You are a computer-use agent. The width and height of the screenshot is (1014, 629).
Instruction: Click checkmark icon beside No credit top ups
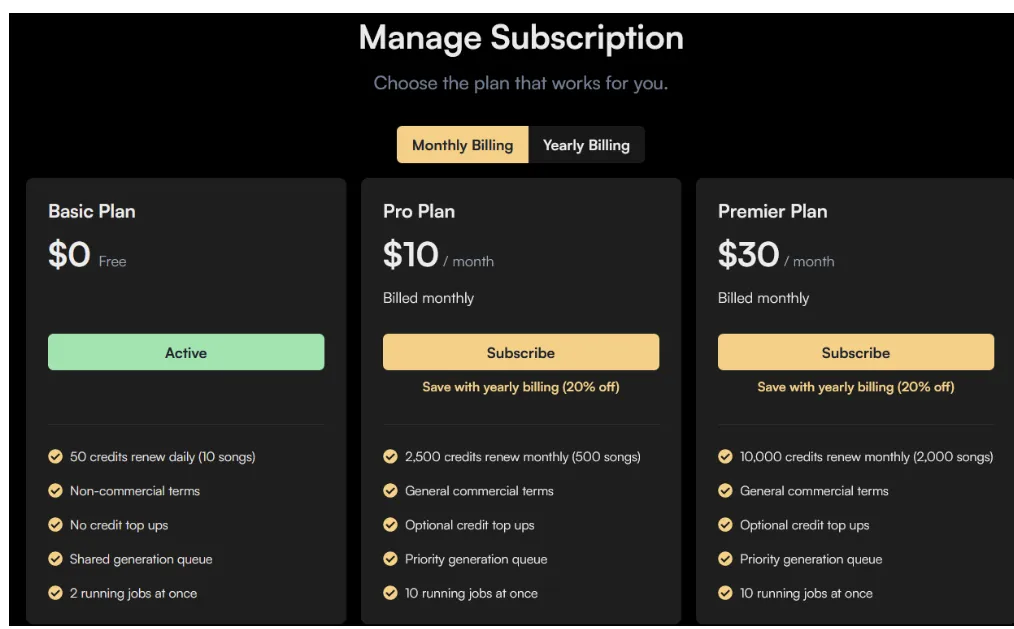click(56, 525)
